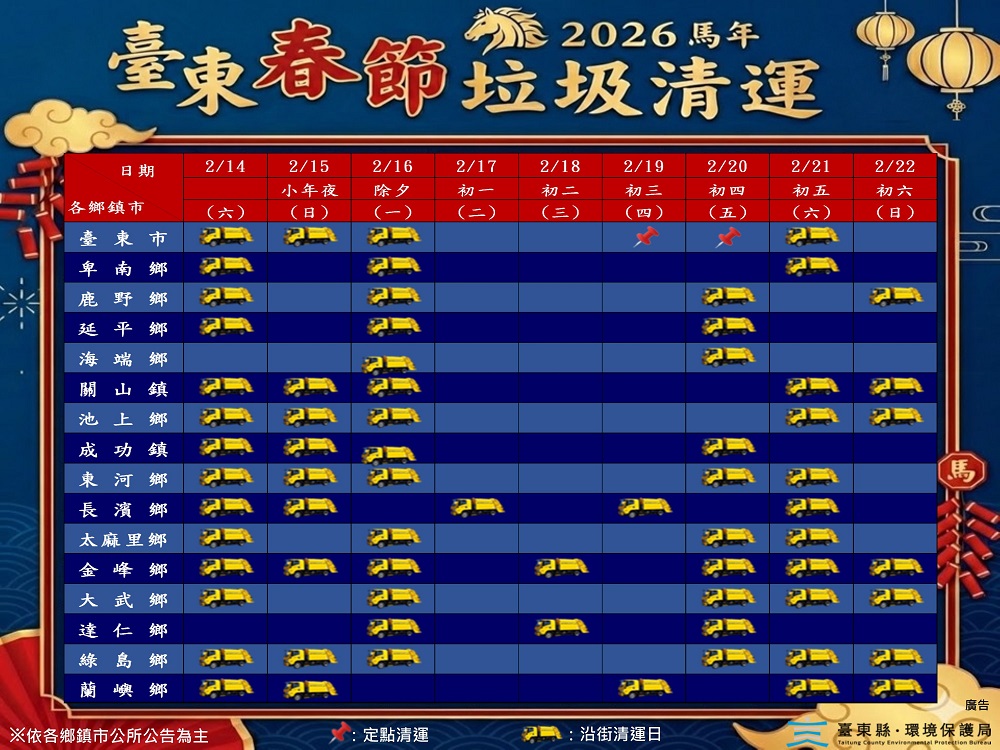Click the pin icon for 臺東市 on 2/20
1000x750 pixels.
[x=729, y=237]
